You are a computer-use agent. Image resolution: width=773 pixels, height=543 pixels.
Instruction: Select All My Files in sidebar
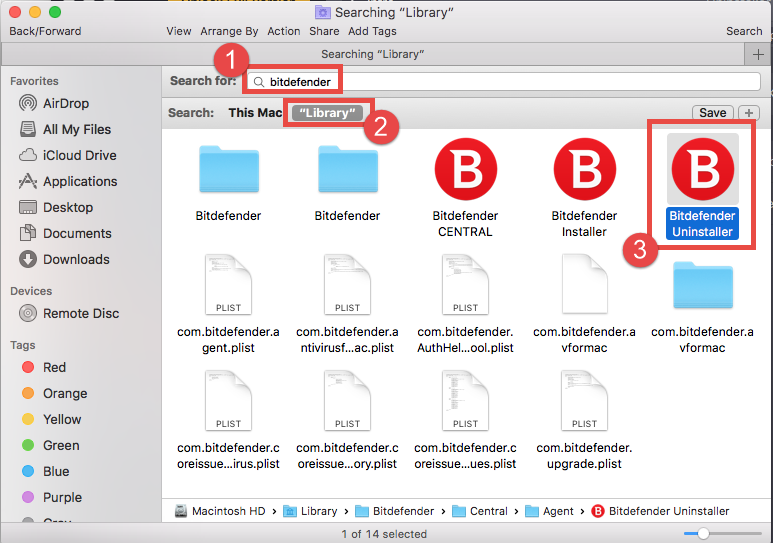[65, 129]
